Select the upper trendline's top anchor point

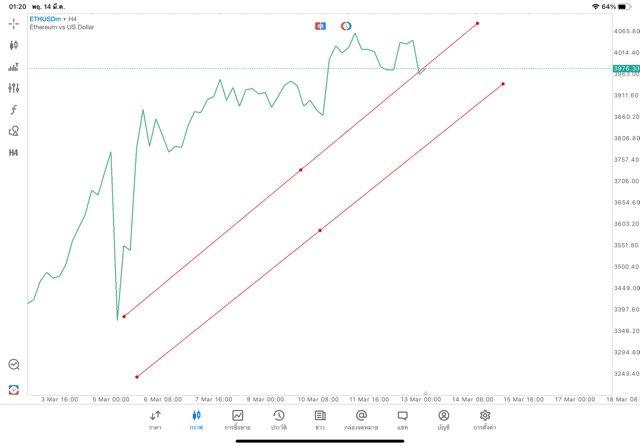pyautogui.click(x=478, y=23)
